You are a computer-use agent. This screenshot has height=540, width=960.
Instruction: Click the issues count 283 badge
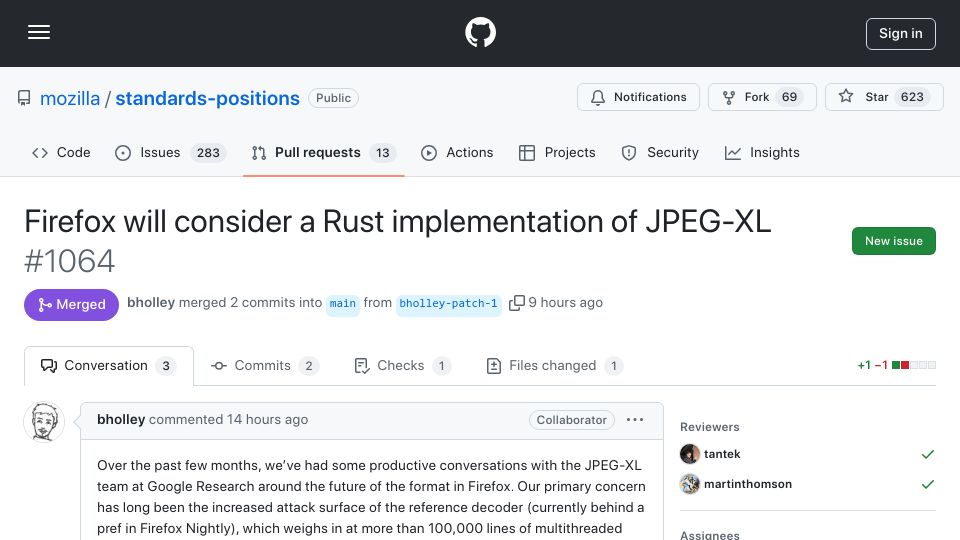(x=208, y=153)
